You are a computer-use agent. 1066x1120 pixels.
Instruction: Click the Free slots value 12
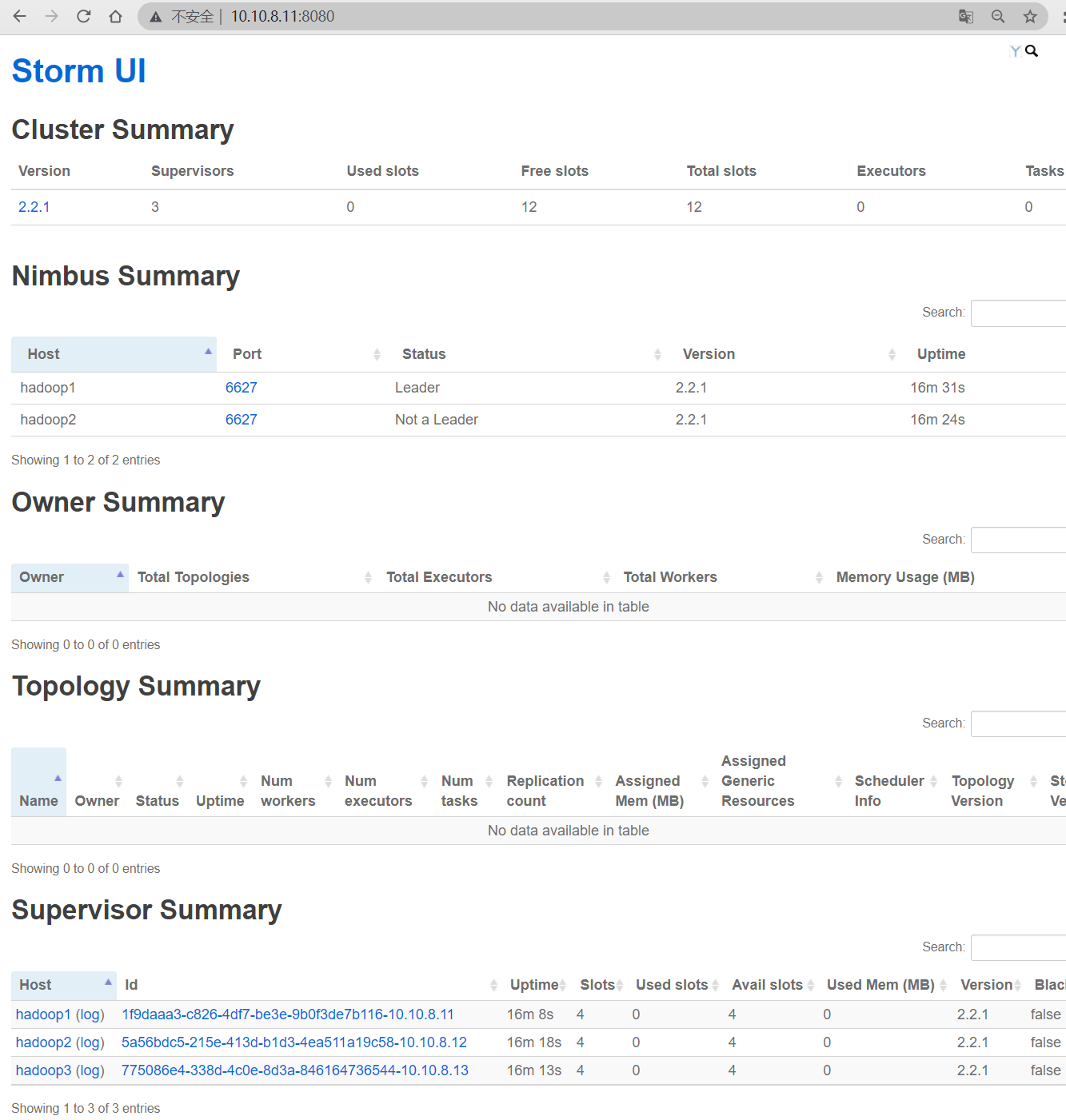(x=529, y=207)
